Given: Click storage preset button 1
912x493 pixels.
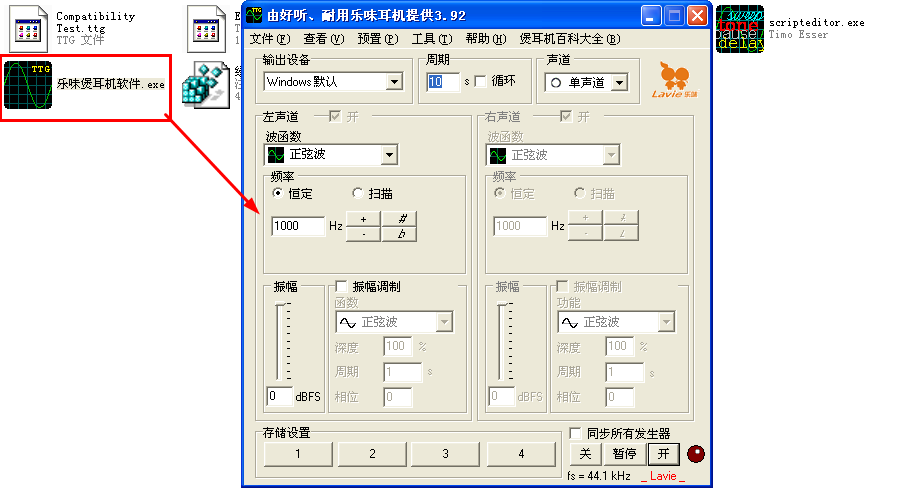Looking at the screenshot, I should tap(298, 454).
